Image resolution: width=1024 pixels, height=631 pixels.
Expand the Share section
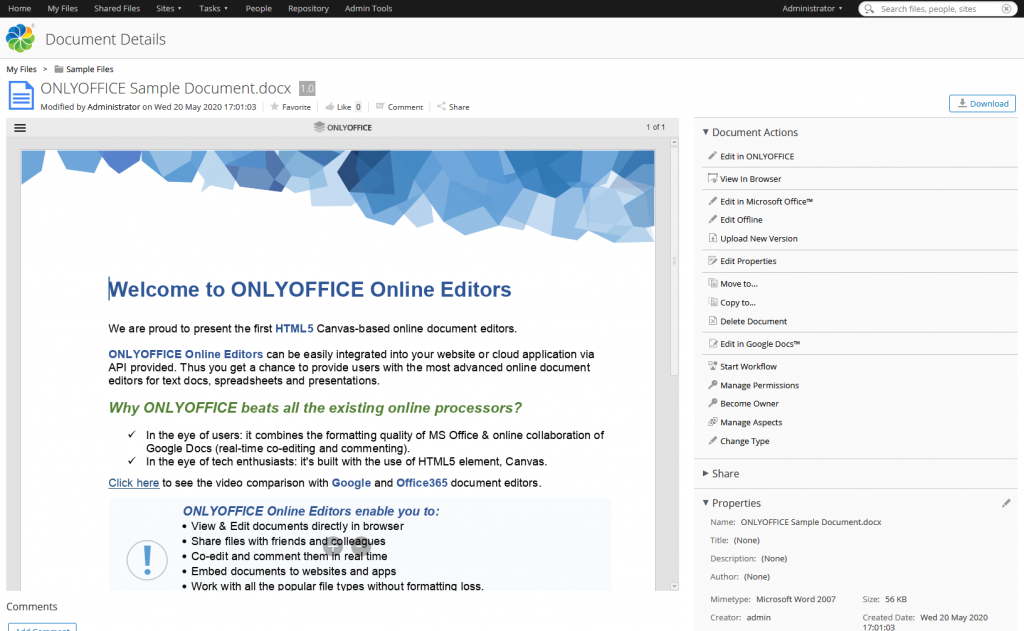point(705,474)
